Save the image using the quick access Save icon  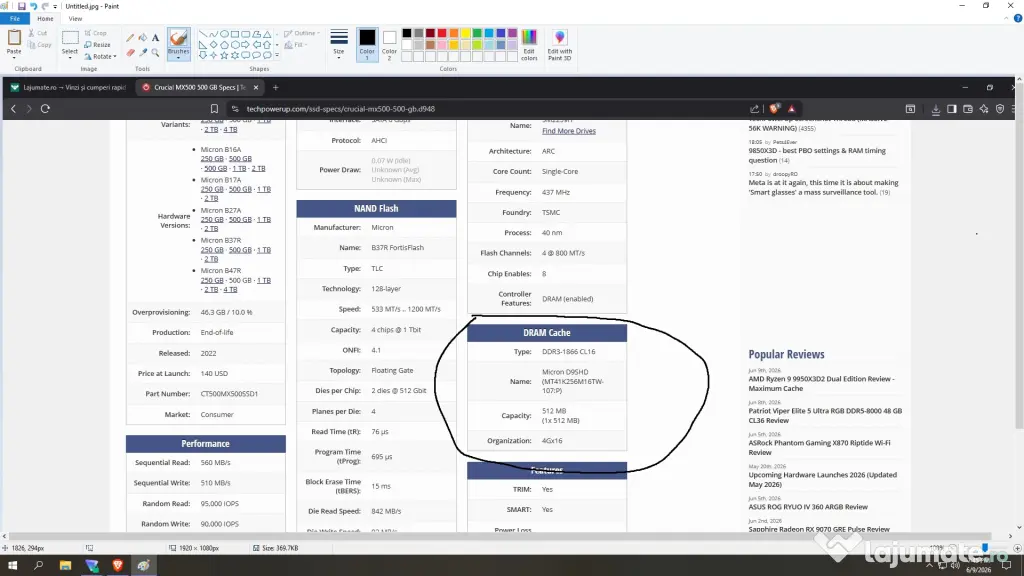[x=21, y=6]
